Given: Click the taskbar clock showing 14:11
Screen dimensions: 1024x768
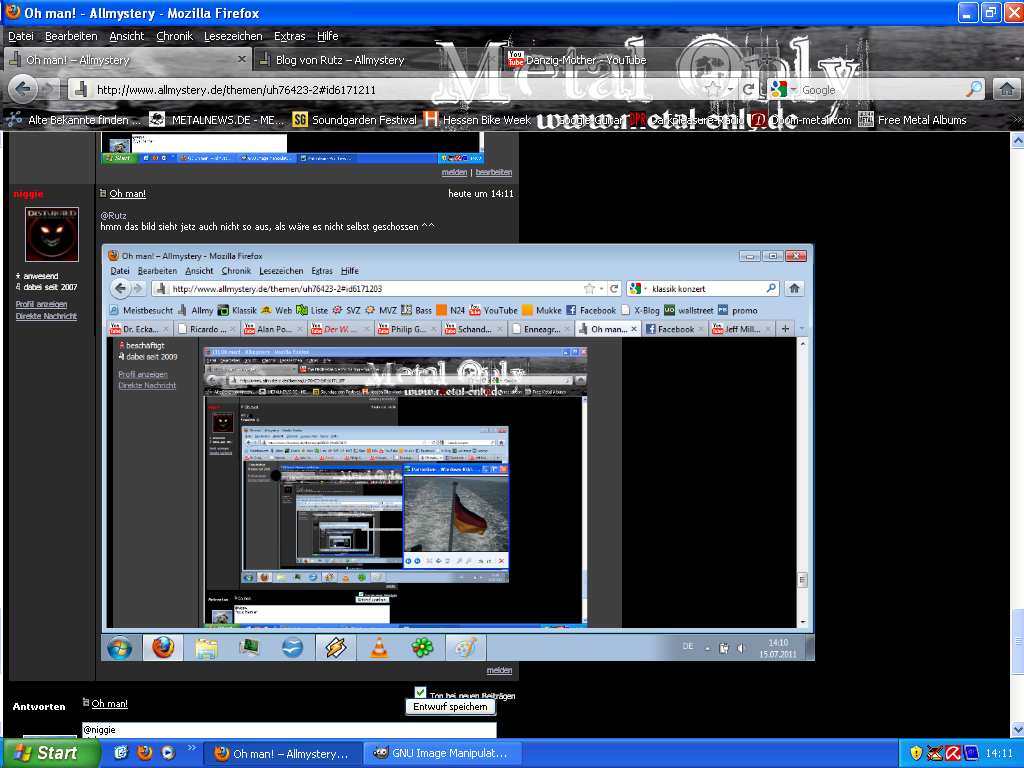Looking at the screenshot, I should (999, 753).
